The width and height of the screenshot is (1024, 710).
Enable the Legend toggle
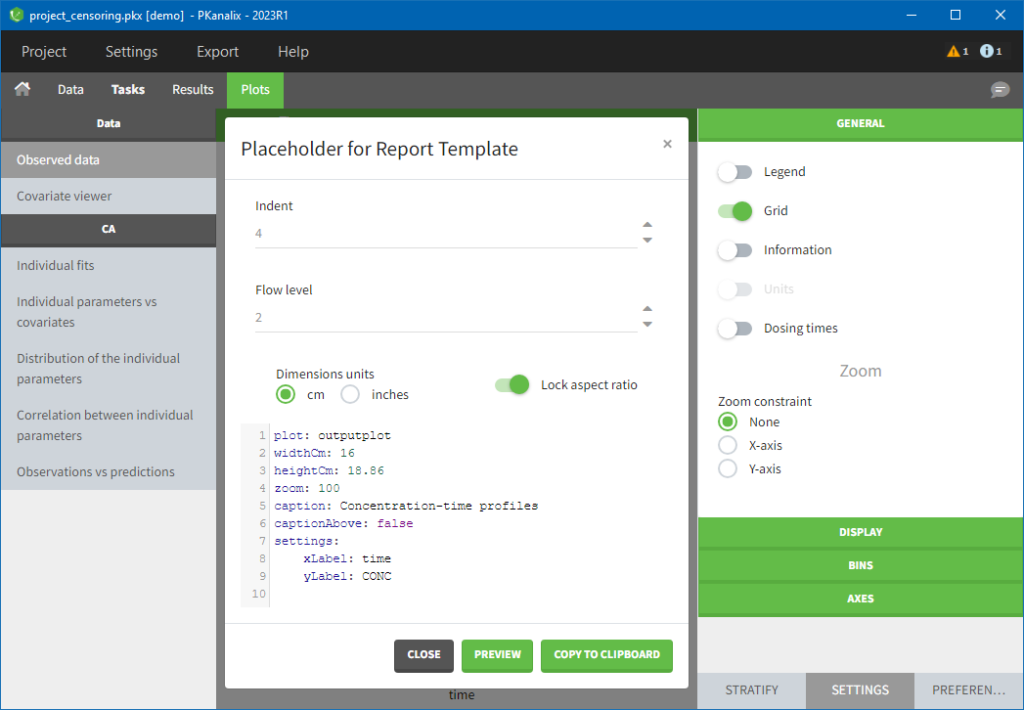pyautogui.click(x=735, y=172)
